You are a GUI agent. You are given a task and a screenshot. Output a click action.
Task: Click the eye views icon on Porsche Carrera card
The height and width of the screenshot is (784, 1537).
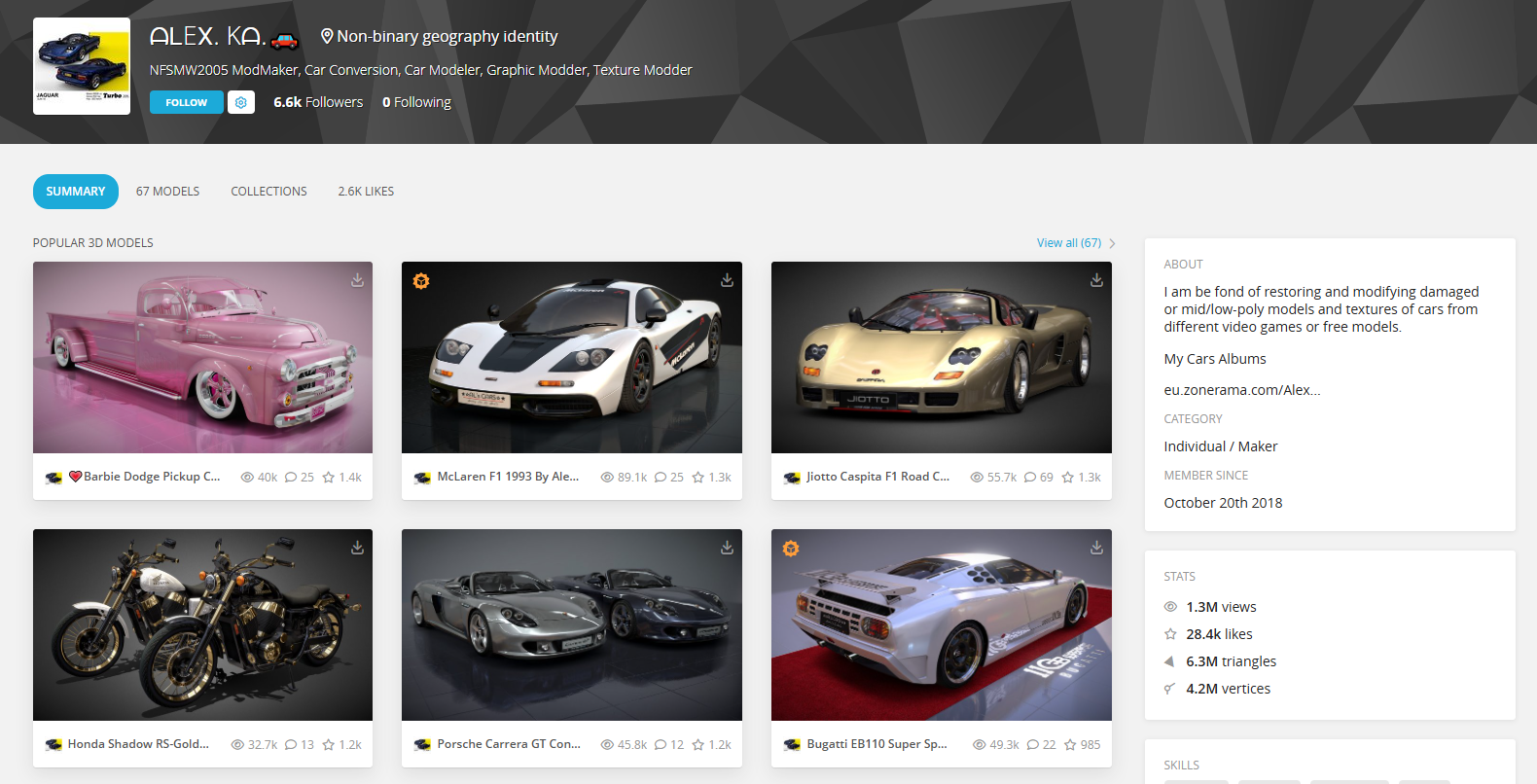(607, 745)
